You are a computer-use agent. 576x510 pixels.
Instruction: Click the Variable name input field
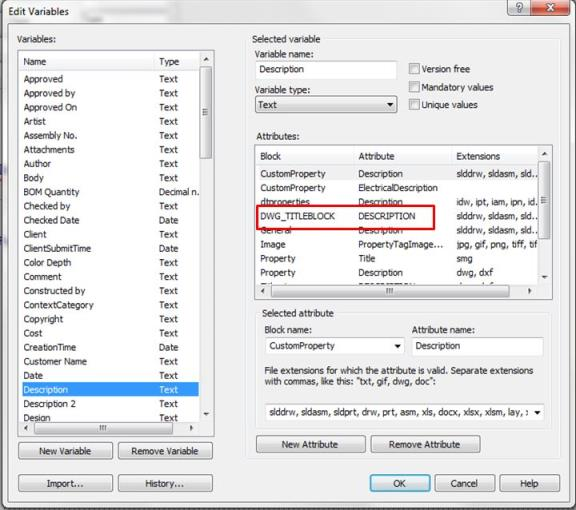click(326, 69)
